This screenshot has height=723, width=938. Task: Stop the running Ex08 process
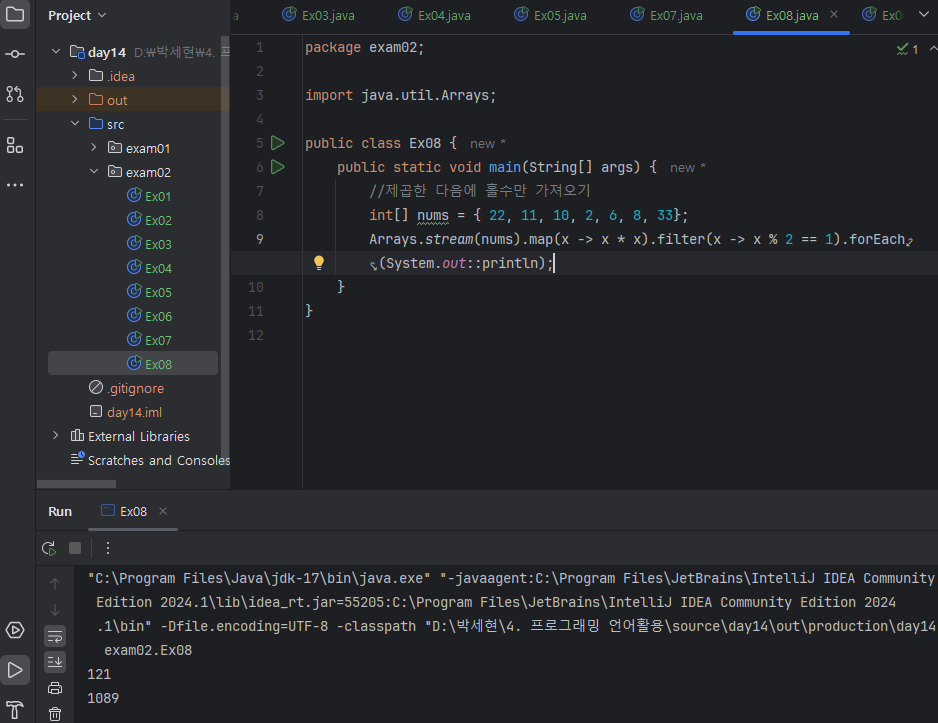tap(75, 548)
